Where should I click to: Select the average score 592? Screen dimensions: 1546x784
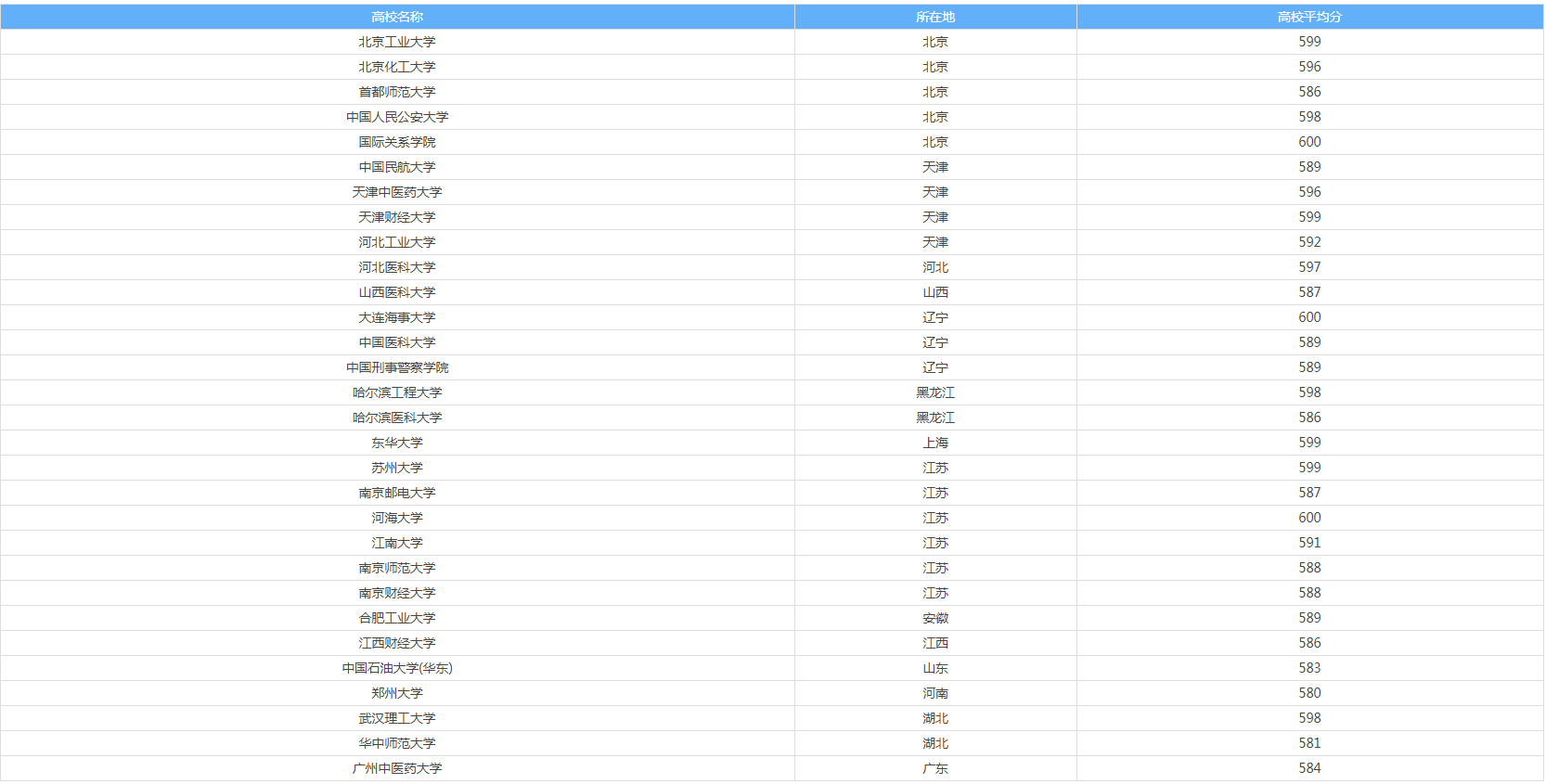(x=1309, y=242)
